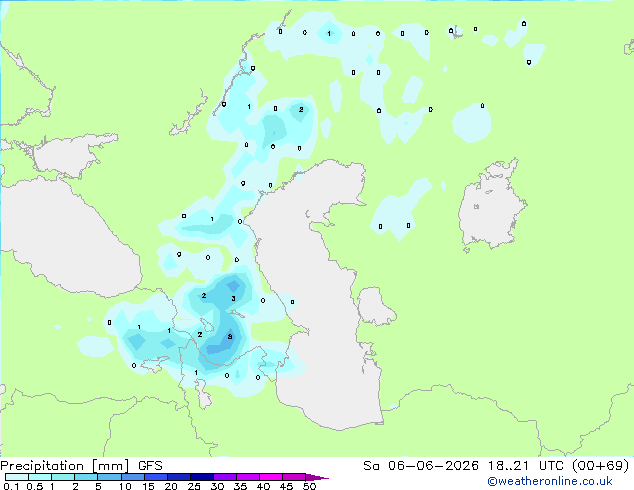Screen dimensions: 634x490
Task: Click the 45–50 mm legend swatch
Action: click(294, 477)
